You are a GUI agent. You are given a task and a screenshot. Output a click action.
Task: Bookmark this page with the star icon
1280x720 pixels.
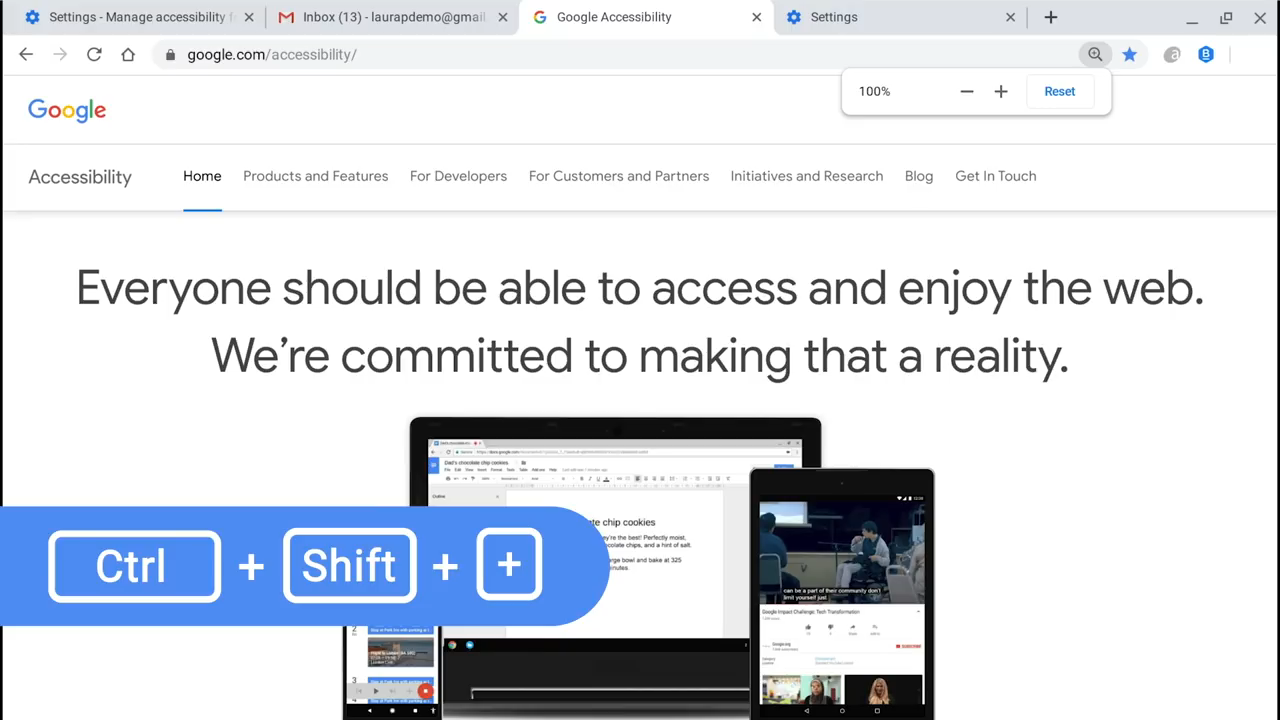1129,55
